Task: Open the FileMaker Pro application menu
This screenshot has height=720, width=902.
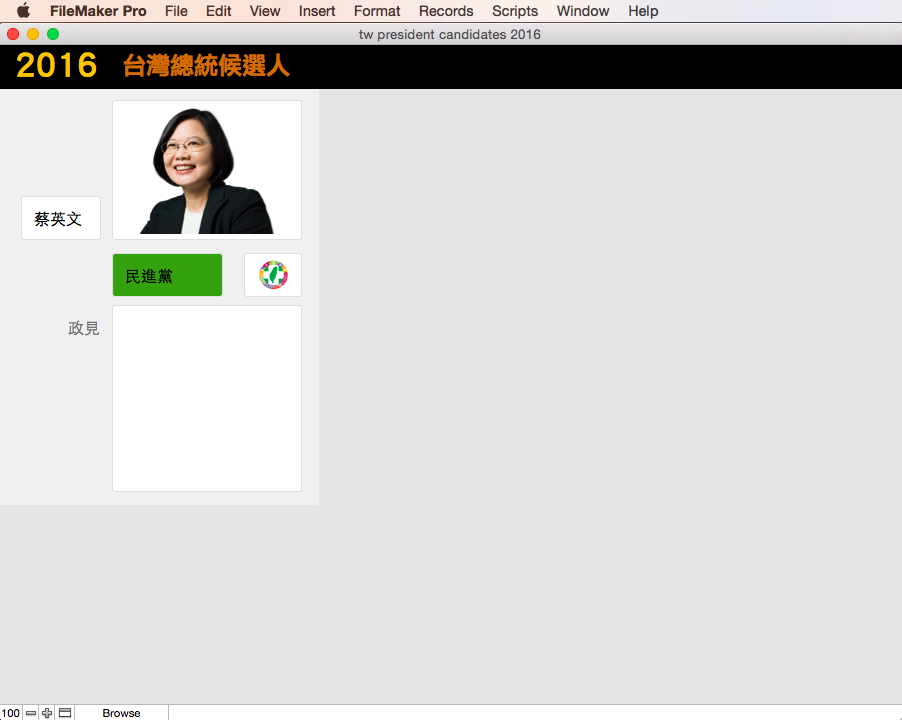Action: (x=98, y=11)
